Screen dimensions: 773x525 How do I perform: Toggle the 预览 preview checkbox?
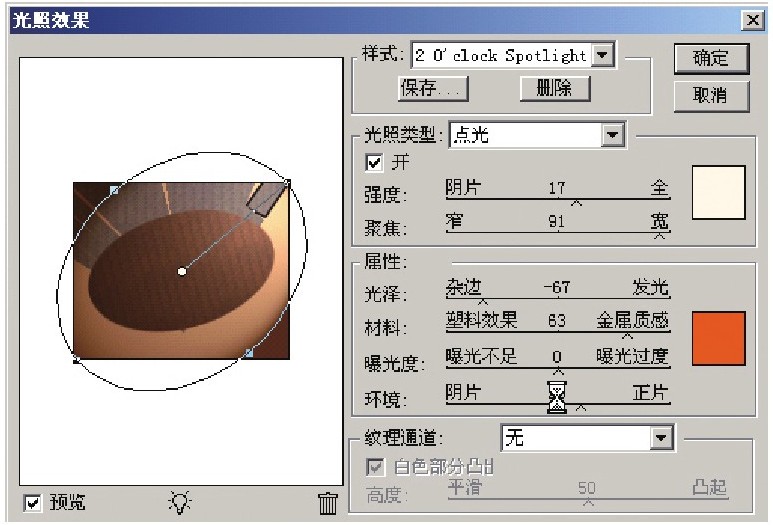(x=33, y=503)
